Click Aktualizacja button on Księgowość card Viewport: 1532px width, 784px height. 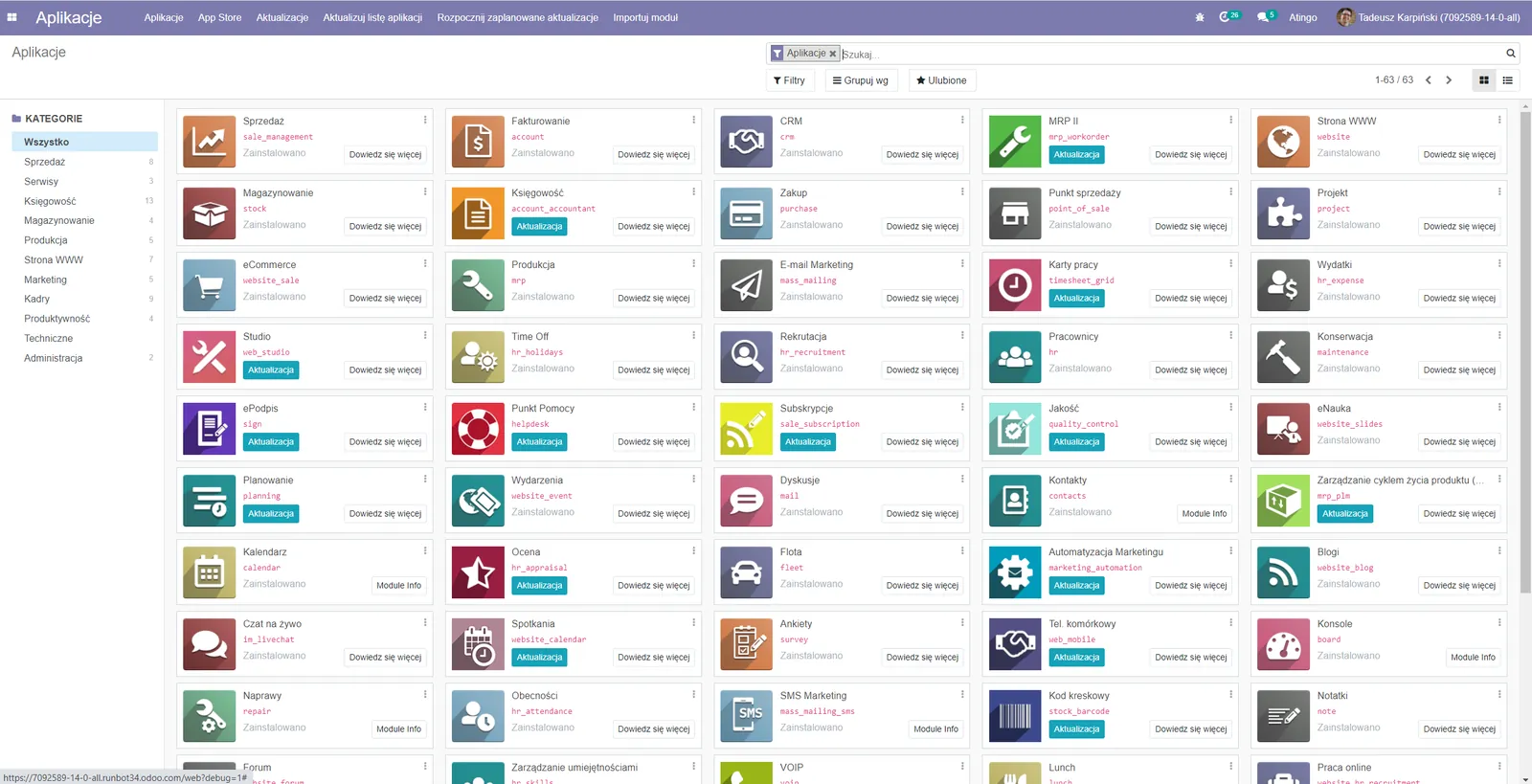539,227
